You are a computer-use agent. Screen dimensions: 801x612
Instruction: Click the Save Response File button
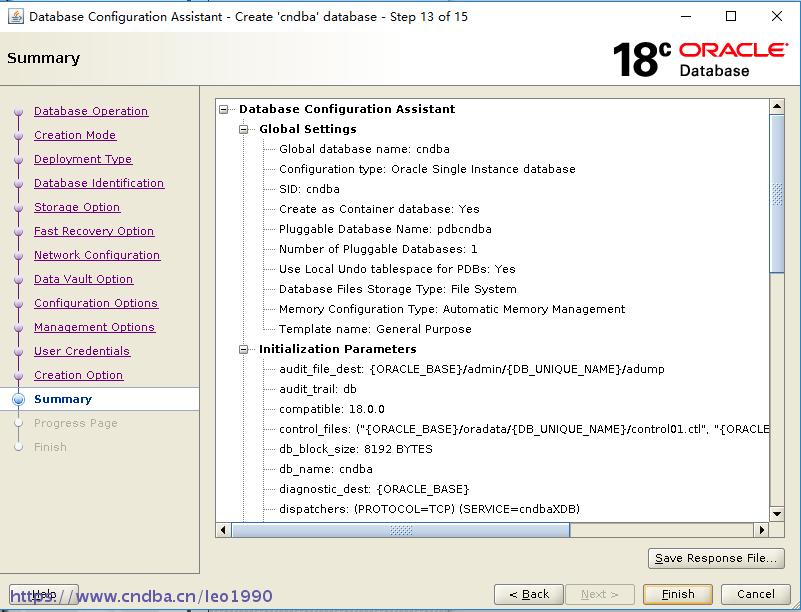(716, 558)
